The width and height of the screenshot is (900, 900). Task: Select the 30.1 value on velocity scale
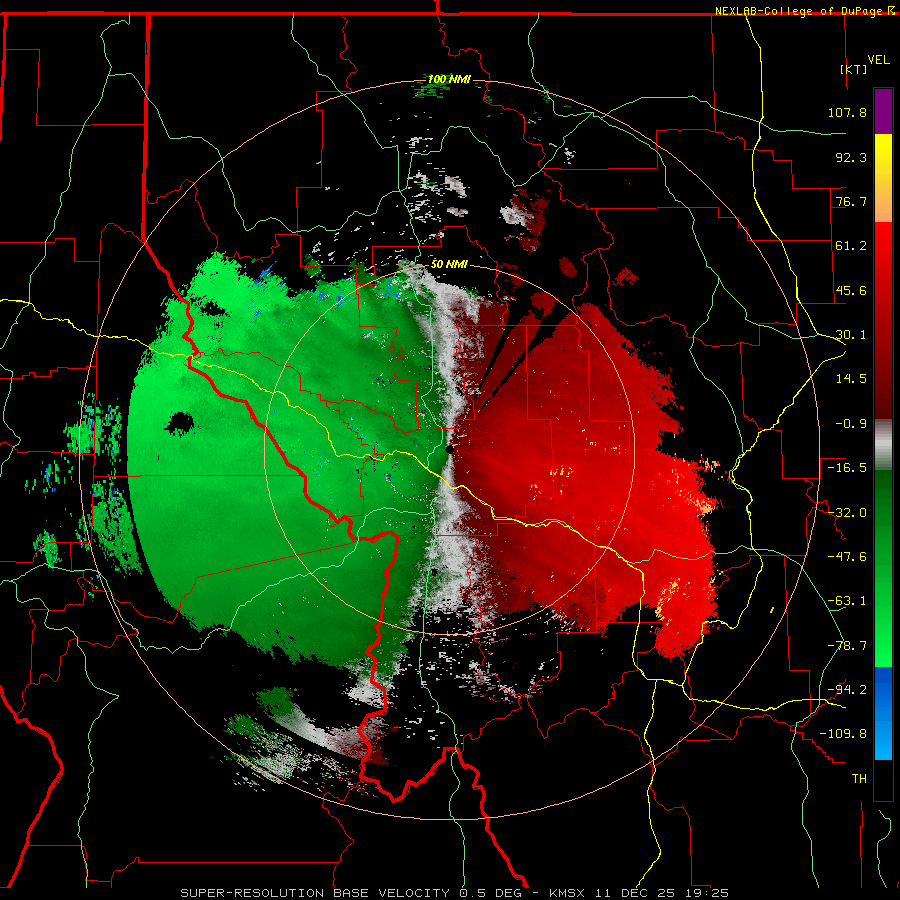tap(851, 335)
